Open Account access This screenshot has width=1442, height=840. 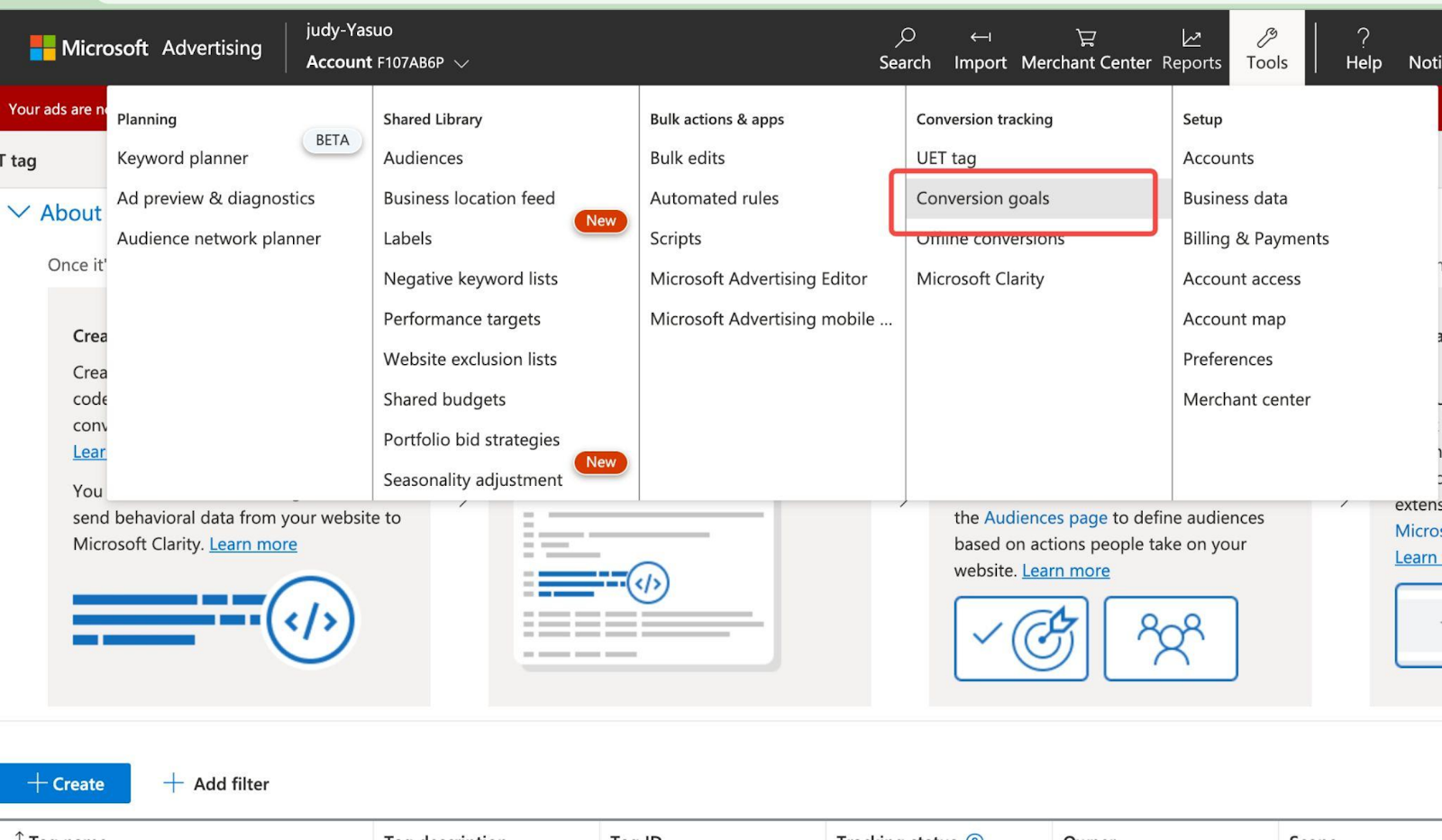tap(1241, 278)
